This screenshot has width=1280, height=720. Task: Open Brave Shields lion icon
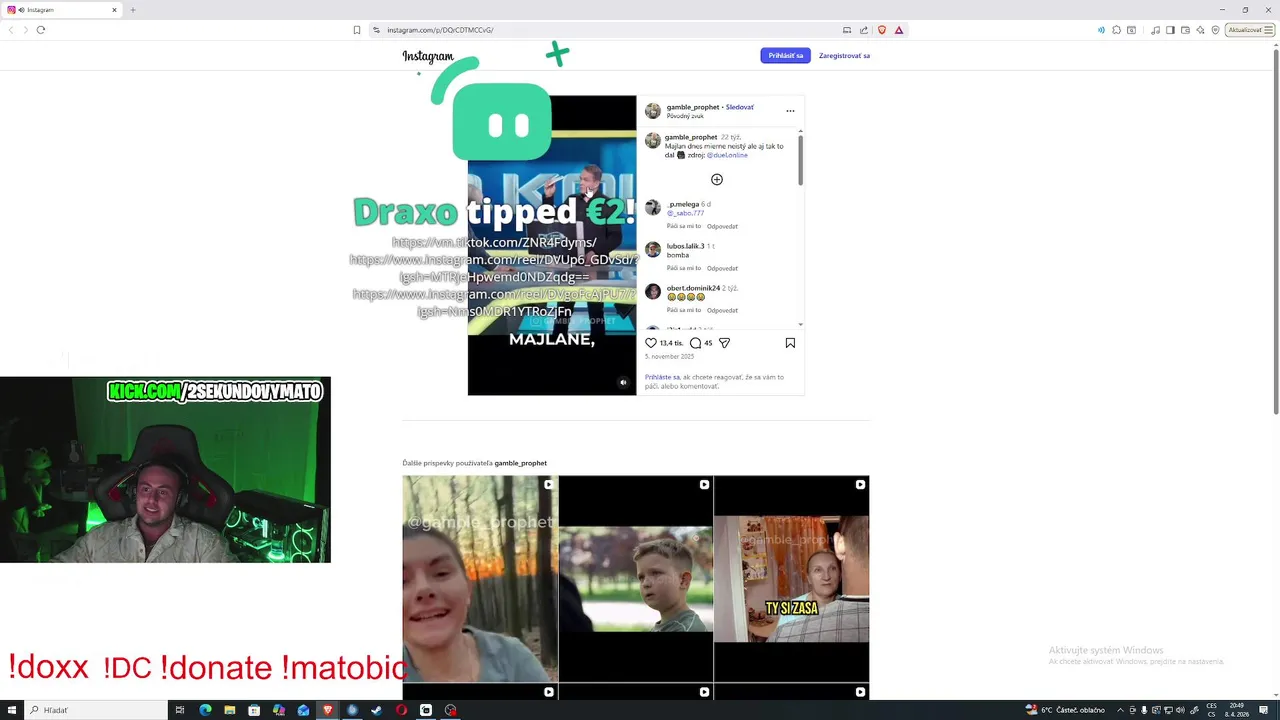point(881,30)
